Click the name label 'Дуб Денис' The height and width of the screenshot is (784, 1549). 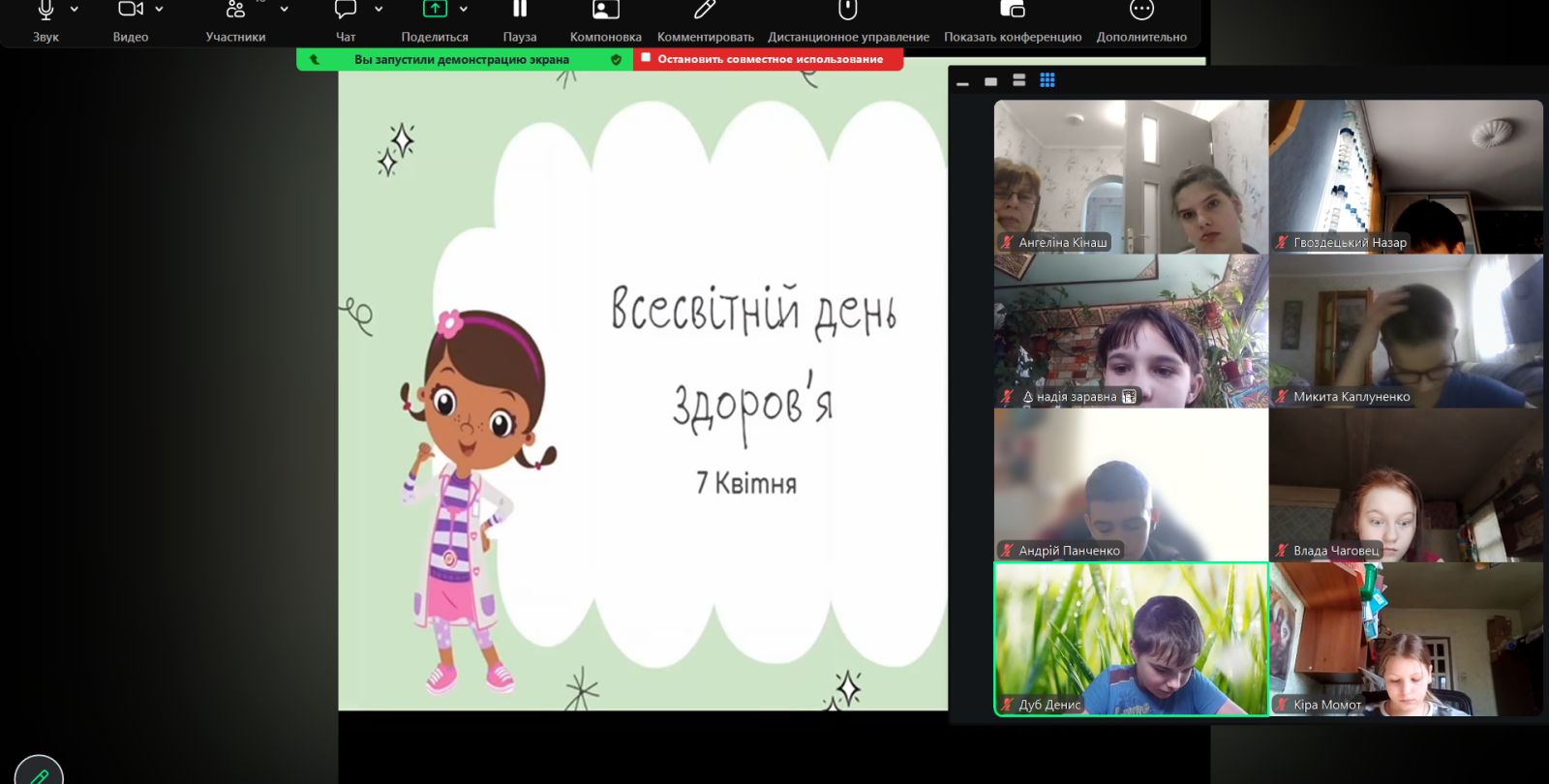point(1049,705)
